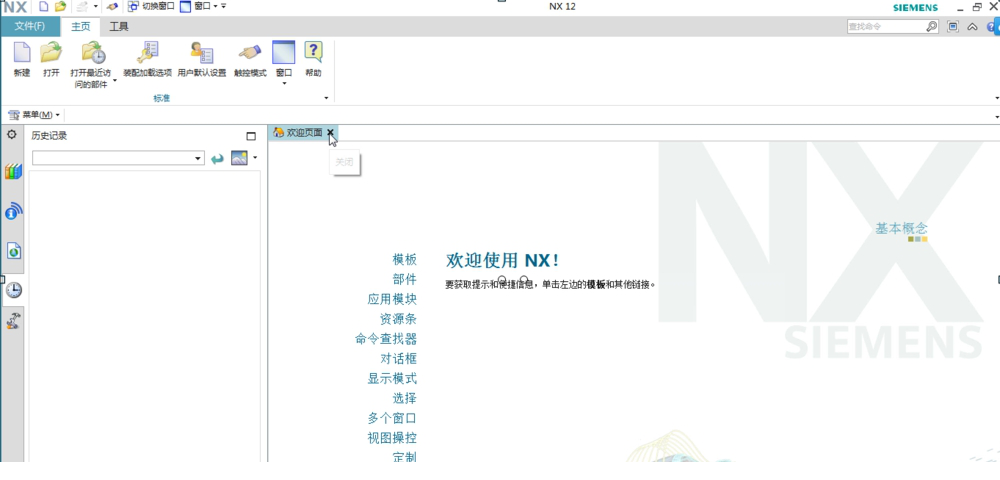Open the dropdown arrow under 窗口 ribbon button

pyautogui.click(x=284, y=83)
